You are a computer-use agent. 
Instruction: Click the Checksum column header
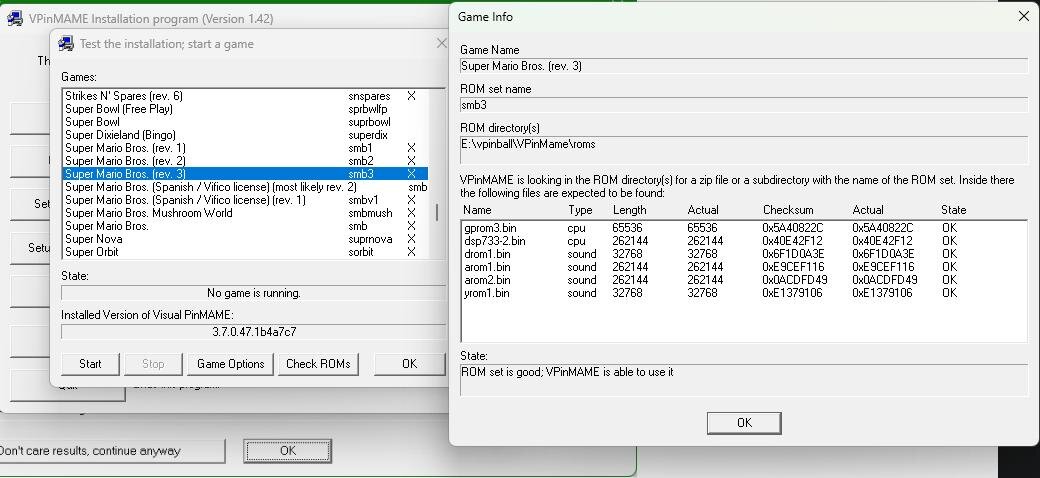coord(787,210)
